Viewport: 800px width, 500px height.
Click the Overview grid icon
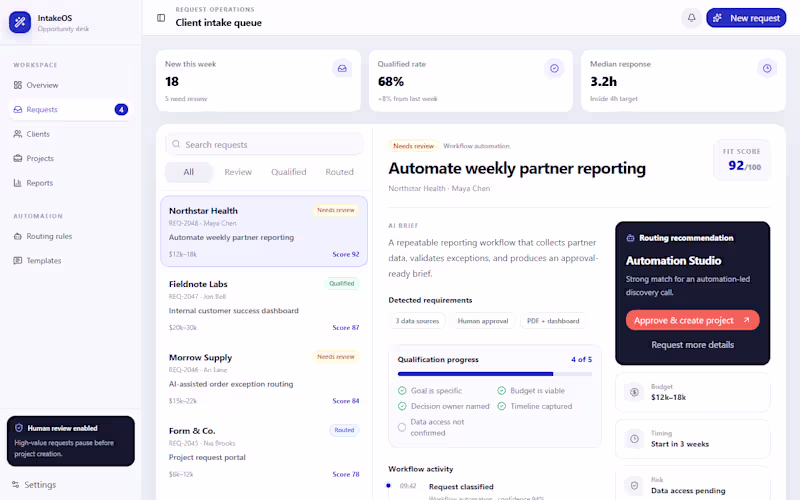click(x=18, y=85)
